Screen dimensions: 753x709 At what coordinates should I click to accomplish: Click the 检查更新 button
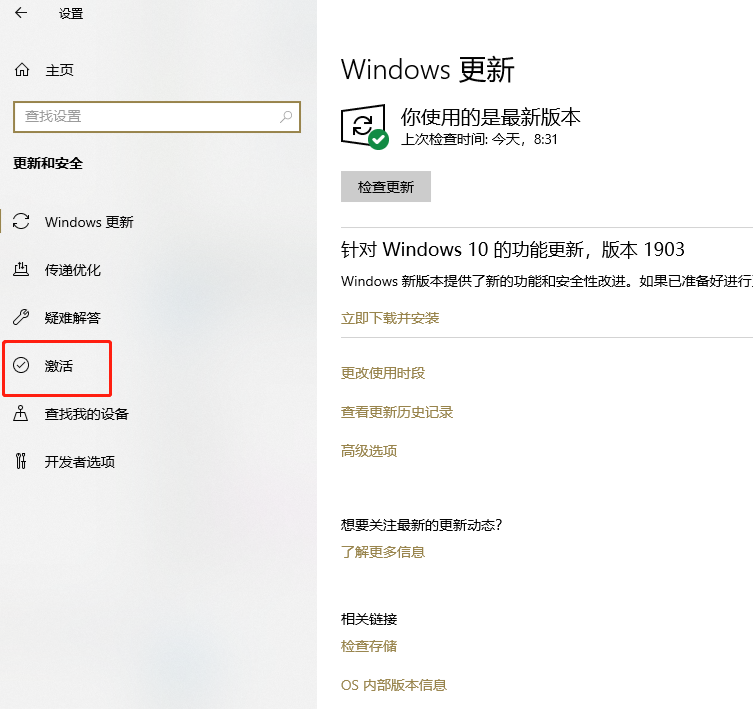[x=386, y=186]
